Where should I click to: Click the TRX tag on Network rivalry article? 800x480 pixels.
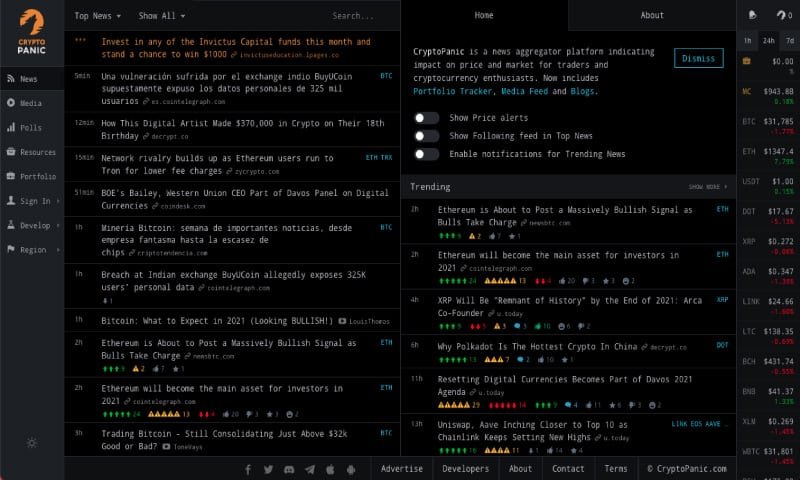point(387,158)
